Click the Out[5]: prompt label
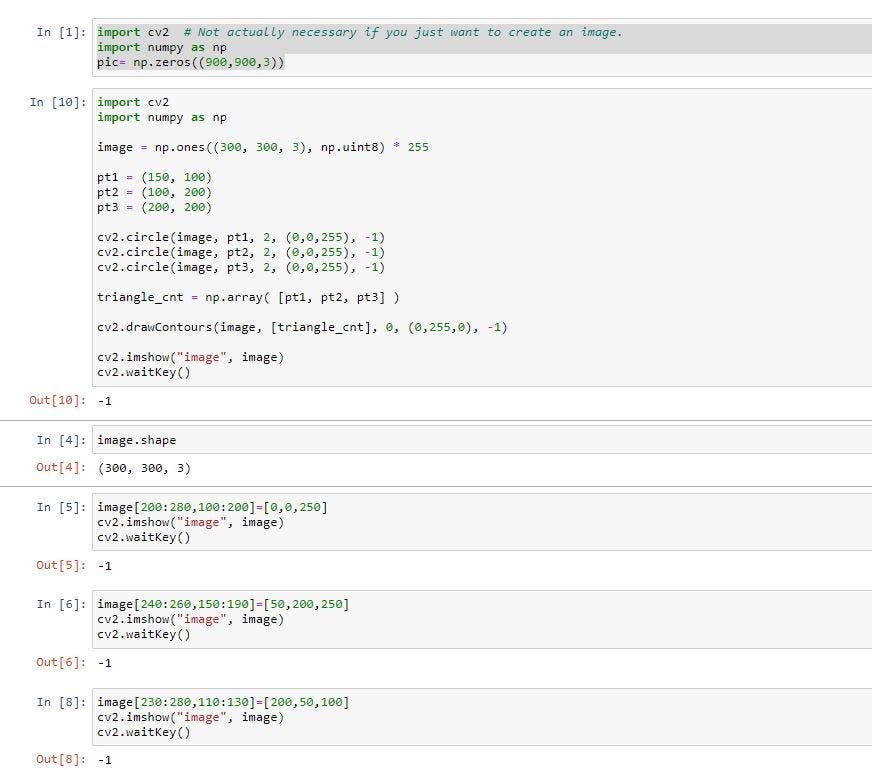Viewport: 872px width, 770px height. pos(61,565)
